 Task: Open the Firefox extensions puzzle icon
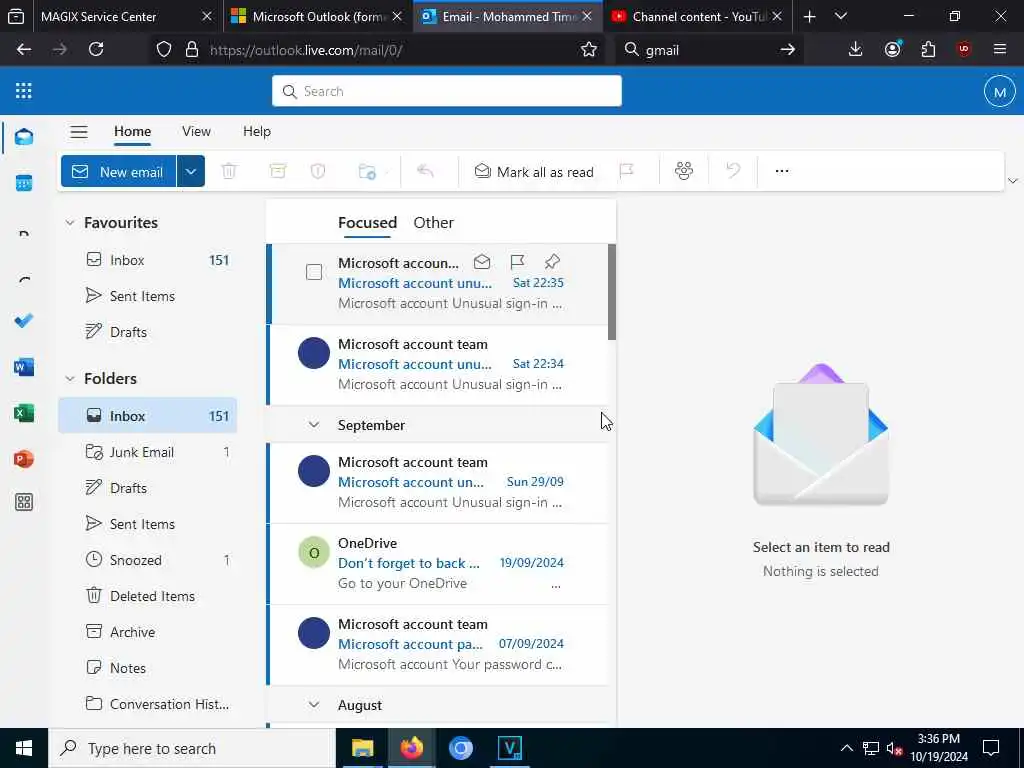point(928,50)
